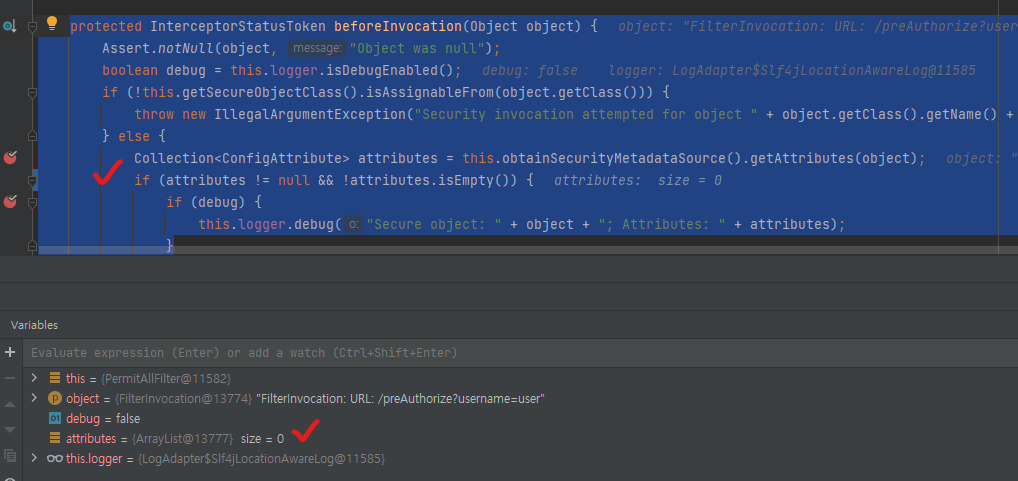Focus the Evaluate expression input field
This screenshot has width=1018, height=481.
click(521, 353)
